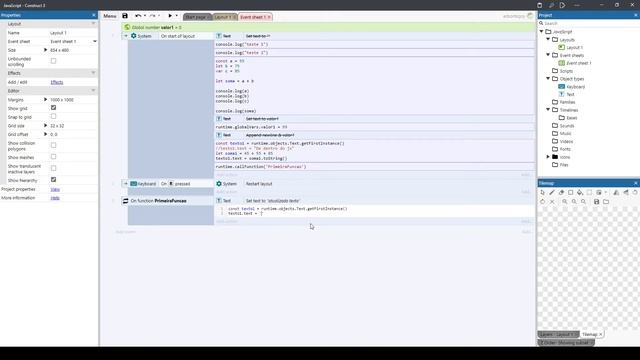
Task: Click the last magnifier icon in Tilemap bar
Action: (x=584, y=202)
